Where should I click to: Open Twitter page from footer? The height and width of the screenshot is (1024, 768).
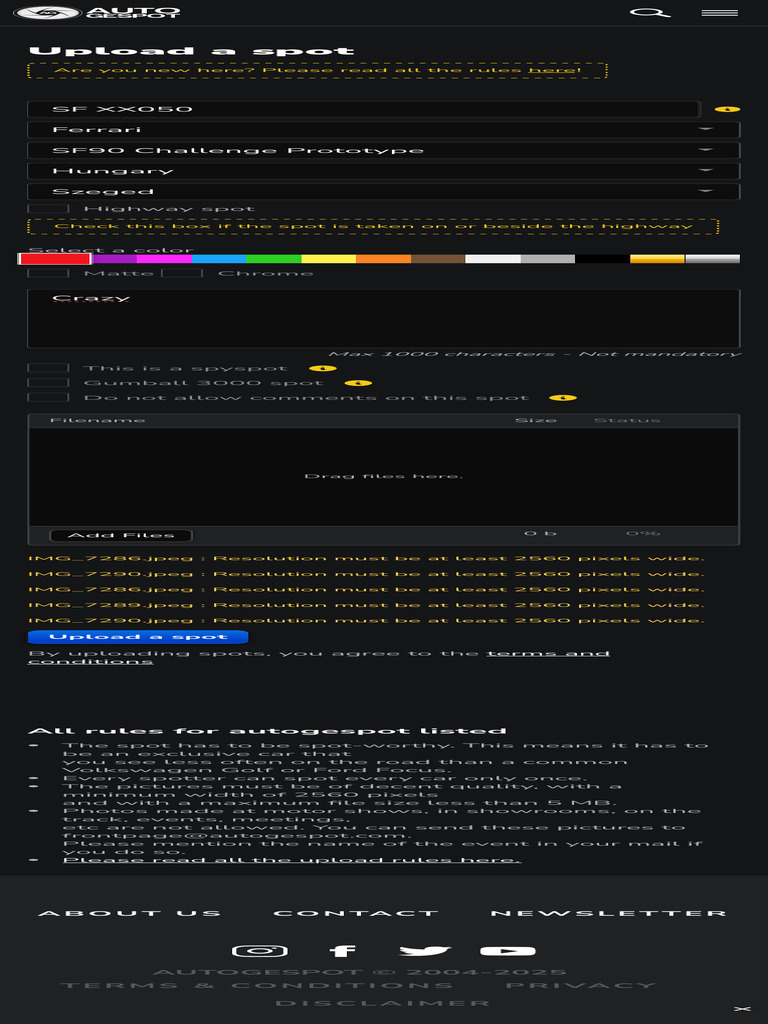pyautogui.click(x=425, y=951)
